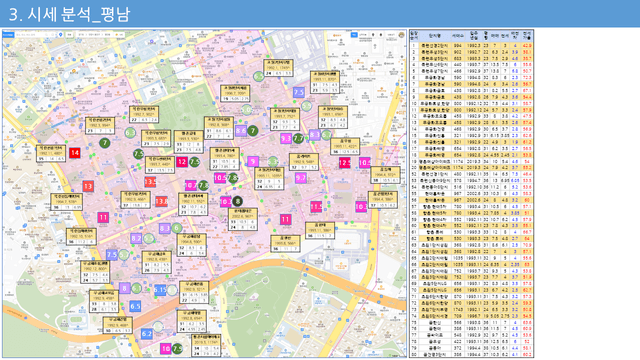The image size is (640, 360).
Task: Click the blue 6.15 price marker
Action: coord(160,289)
